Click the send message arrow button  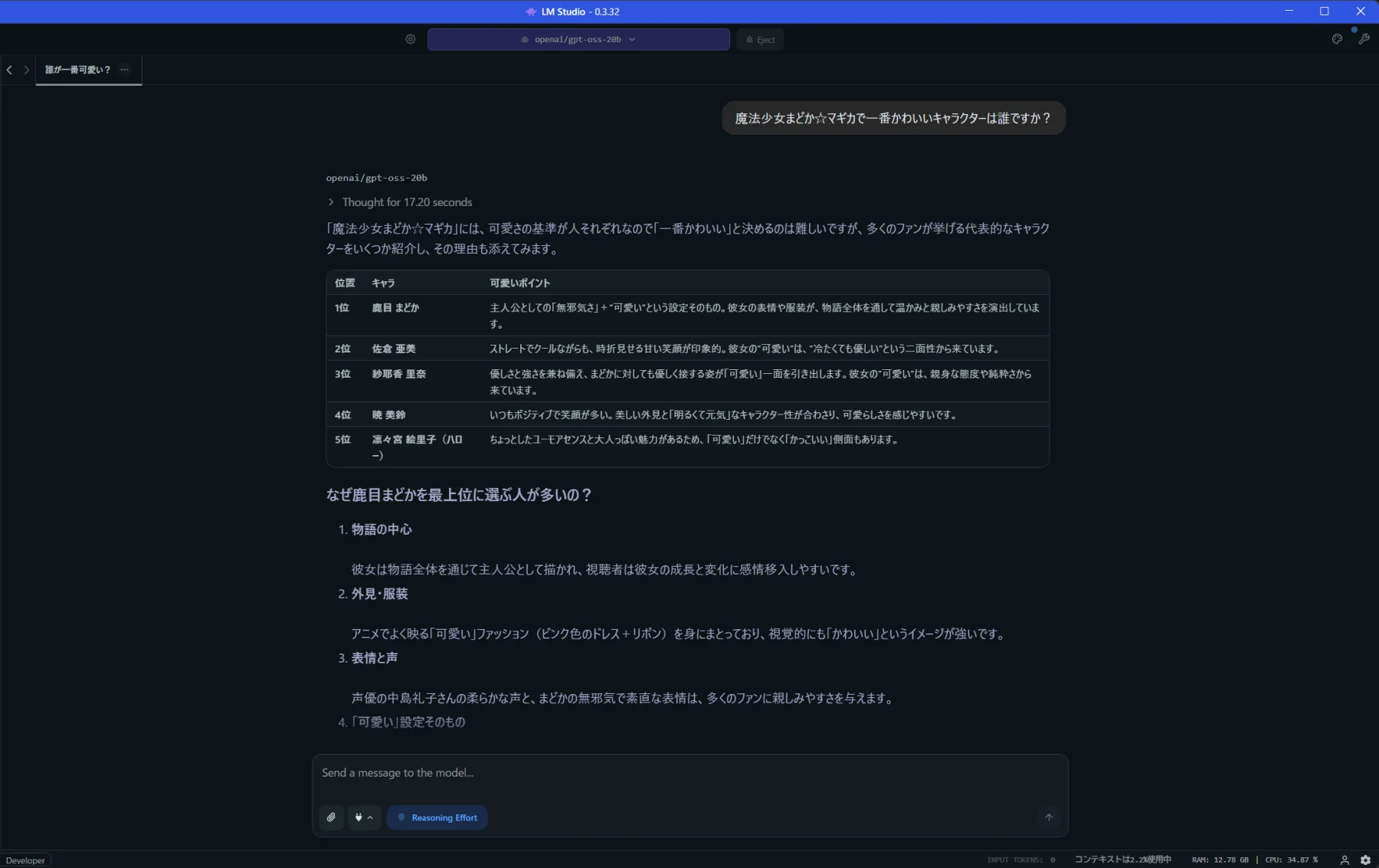coord(1049,817)
